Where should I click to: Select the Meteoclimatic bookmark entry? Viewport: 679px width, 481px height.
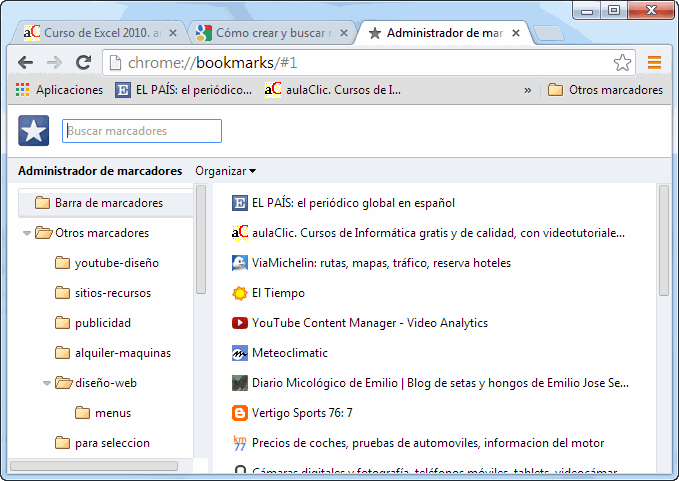coord(290,353)
